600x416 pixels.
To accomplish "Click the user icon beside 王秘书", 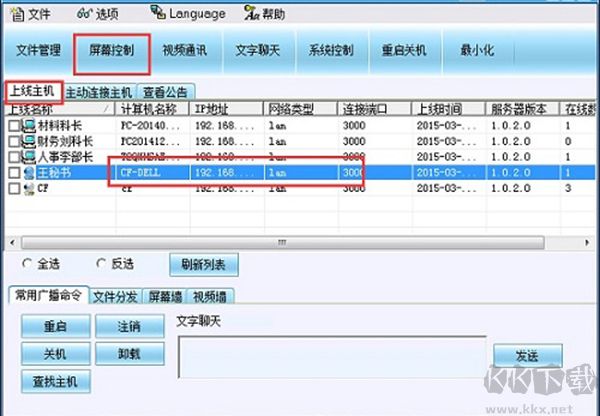I will pos(29,173).
